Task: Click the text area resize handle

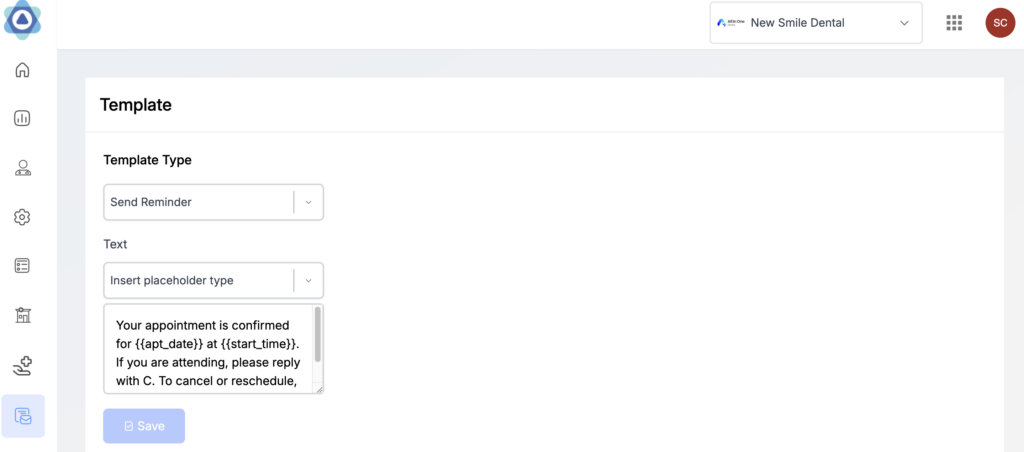Action: click(318, 389)
